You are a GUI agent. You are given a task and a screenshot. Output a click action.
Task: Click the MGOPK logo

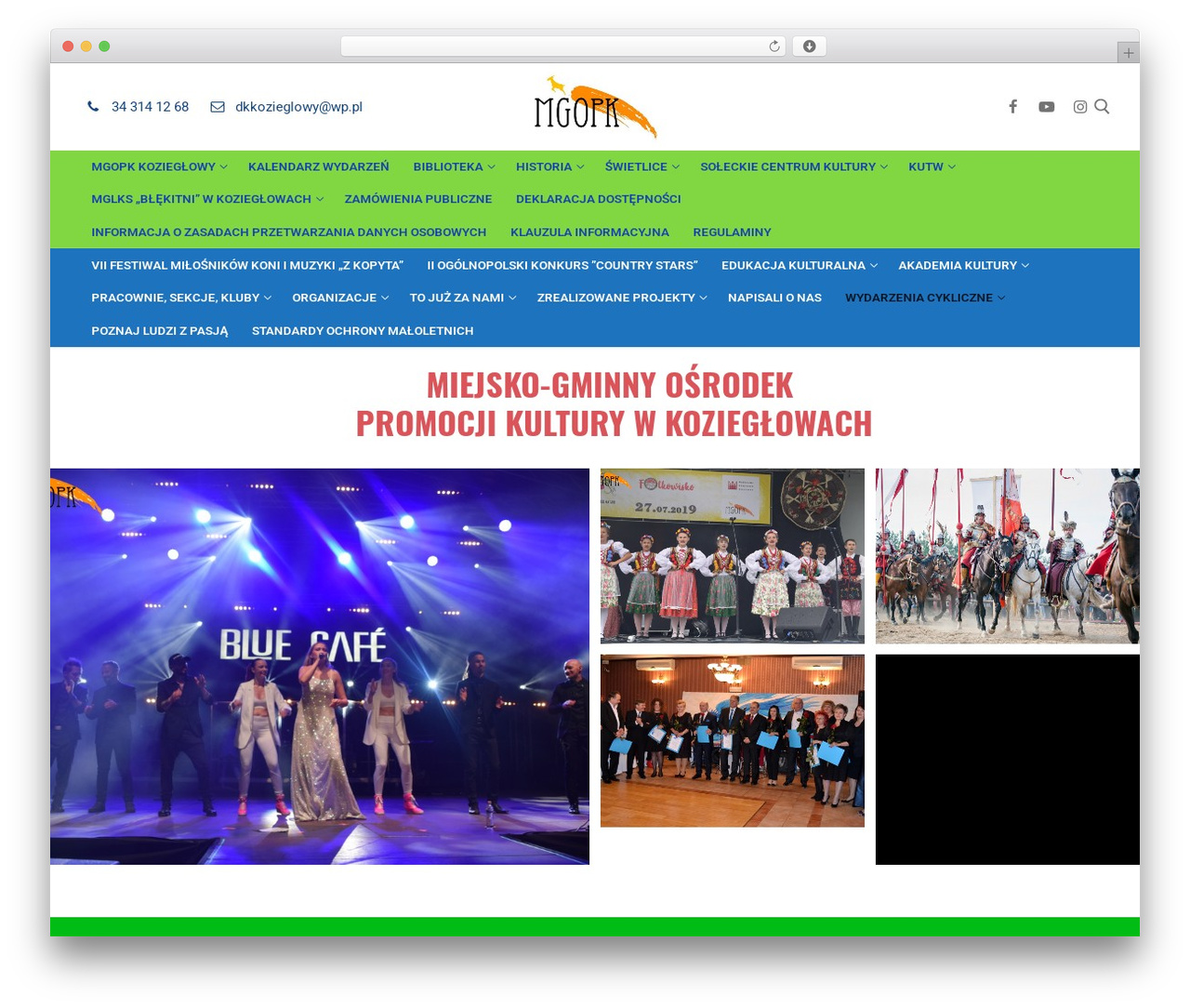point(595,107)
